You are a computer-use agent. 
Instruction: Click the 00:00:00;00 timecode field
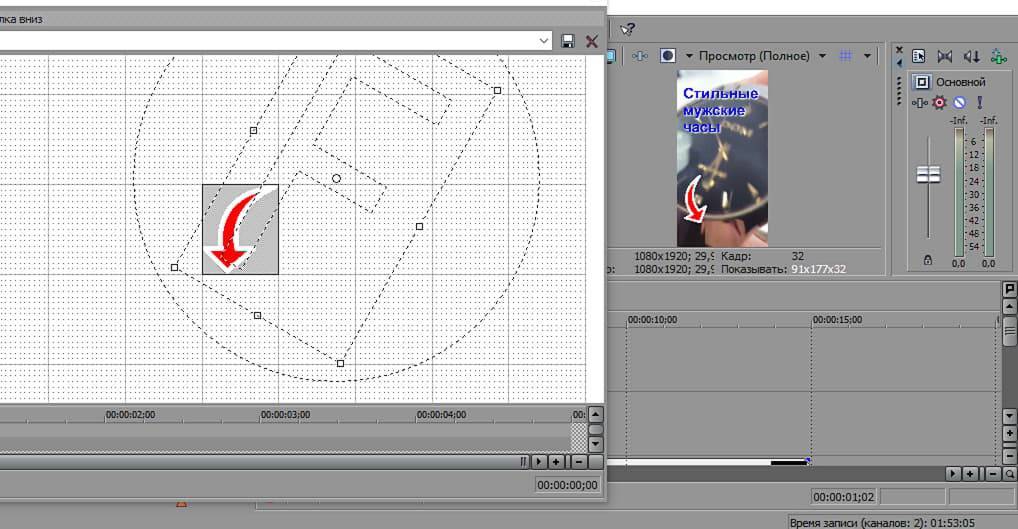pos(567,485)
